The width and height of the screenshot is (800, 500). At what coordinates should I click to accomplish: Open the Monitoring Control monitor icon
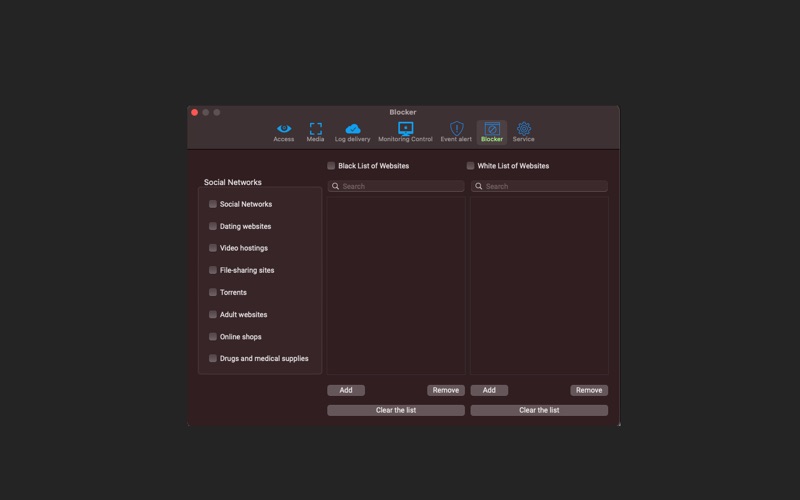pos(406,128)
